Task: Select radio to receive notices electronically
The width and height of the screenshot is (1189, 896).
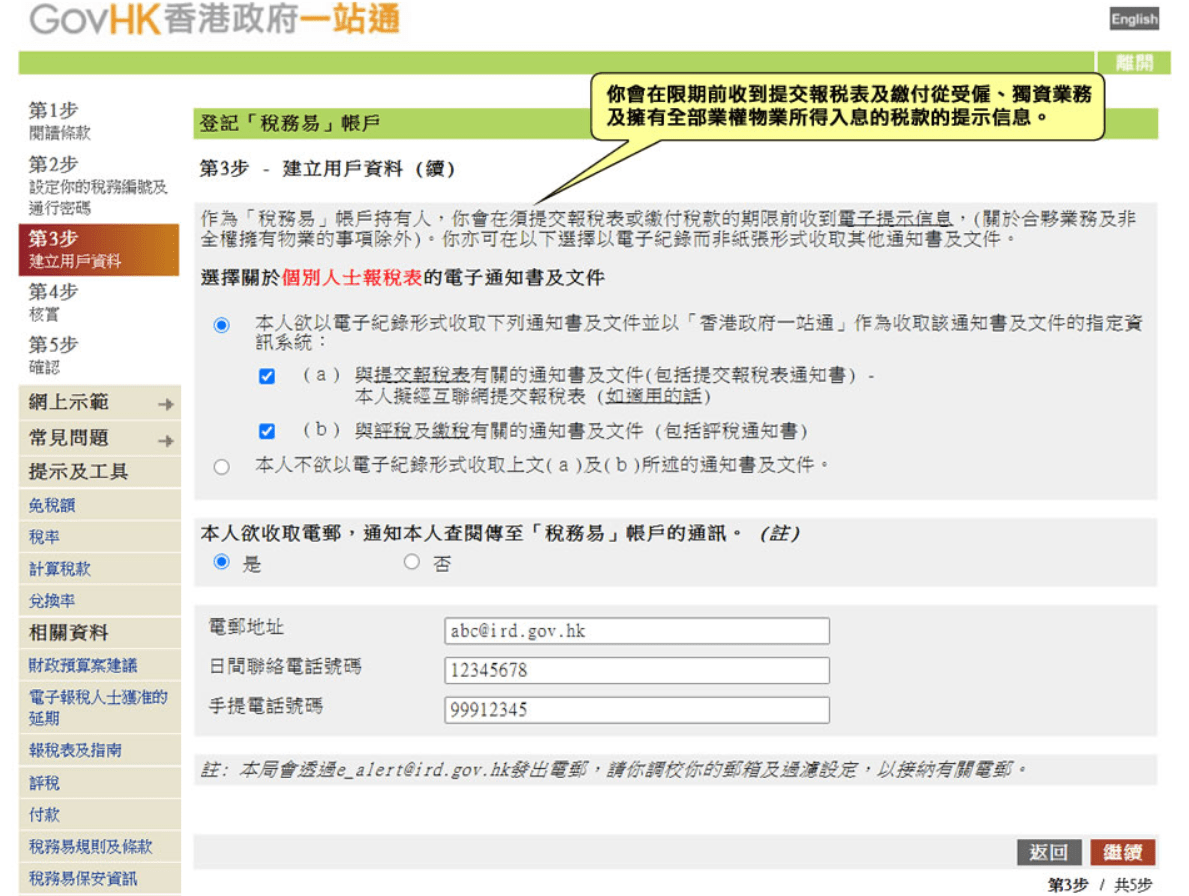Action: coord(221,325)
